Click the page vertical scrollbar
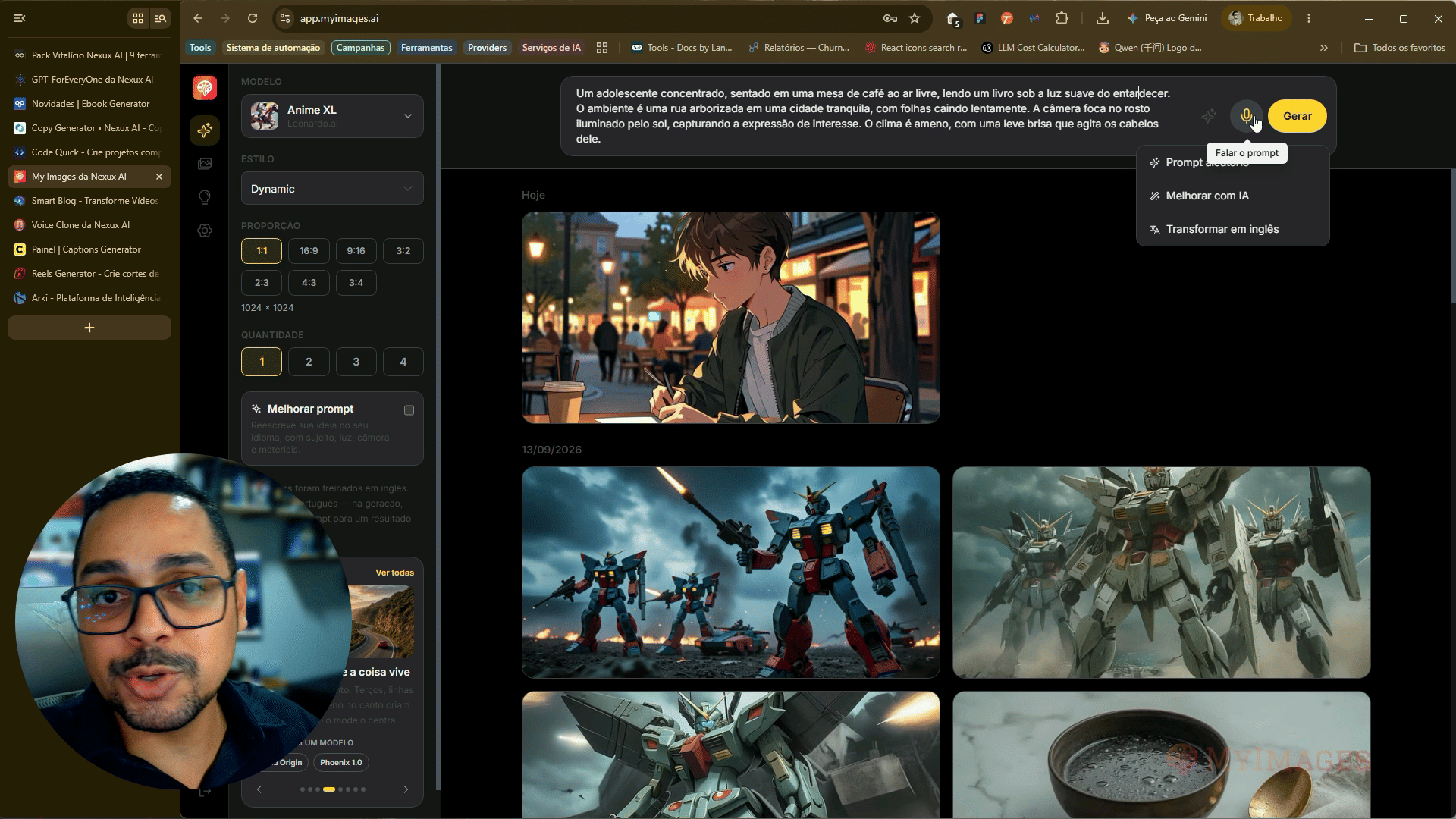 [1452, 235]
